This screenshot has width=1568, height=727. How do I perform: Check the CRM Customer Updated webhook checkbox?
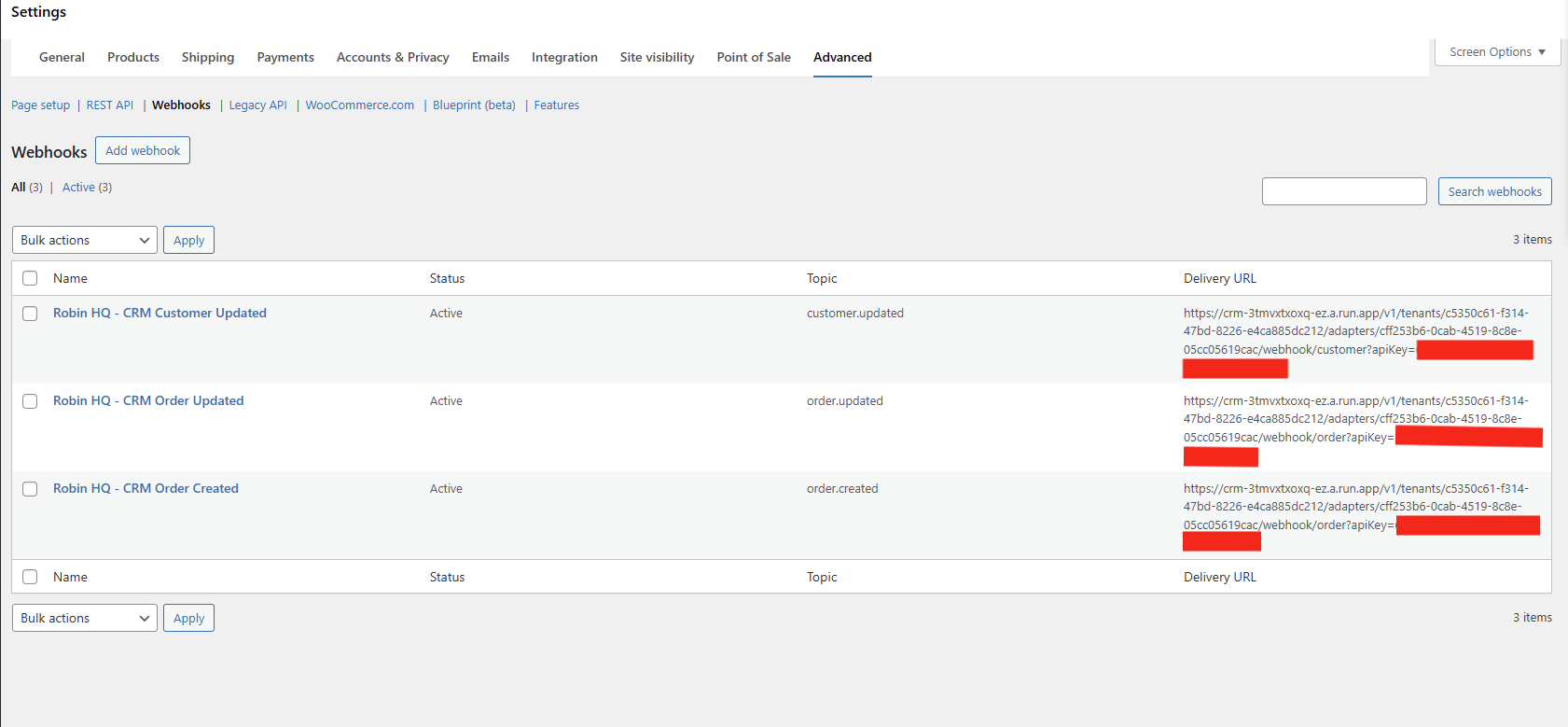[x=30, y=314]
